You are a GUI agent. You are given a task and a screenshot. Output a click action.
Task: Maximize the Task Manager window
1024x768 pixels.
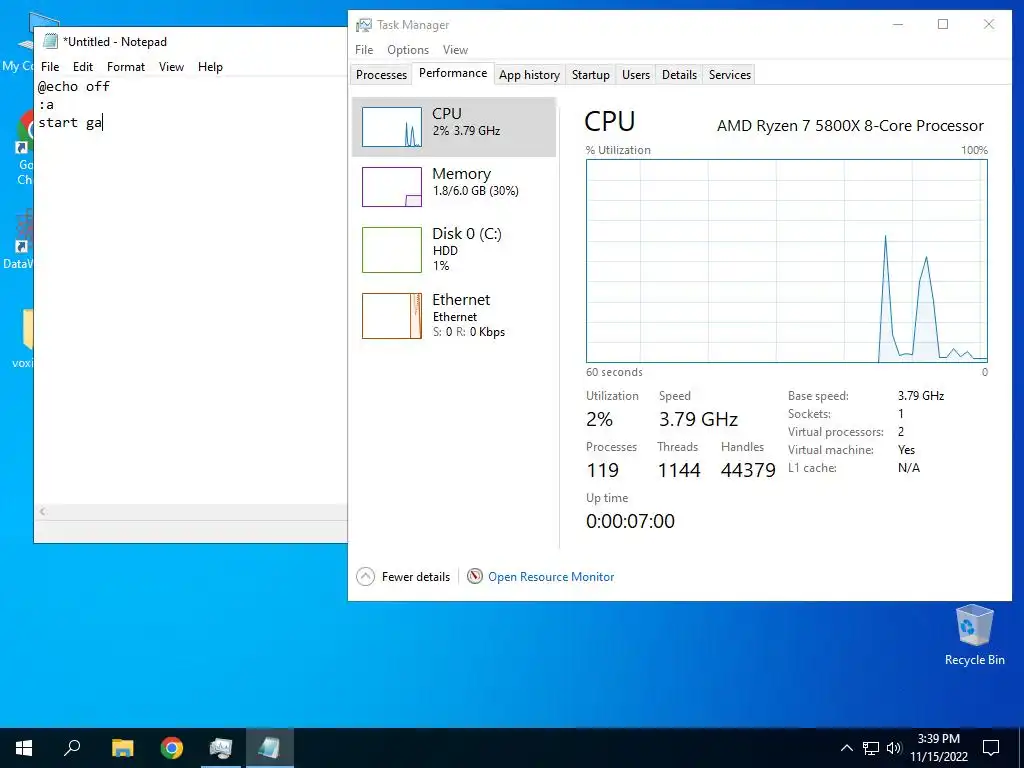[942, 25]
